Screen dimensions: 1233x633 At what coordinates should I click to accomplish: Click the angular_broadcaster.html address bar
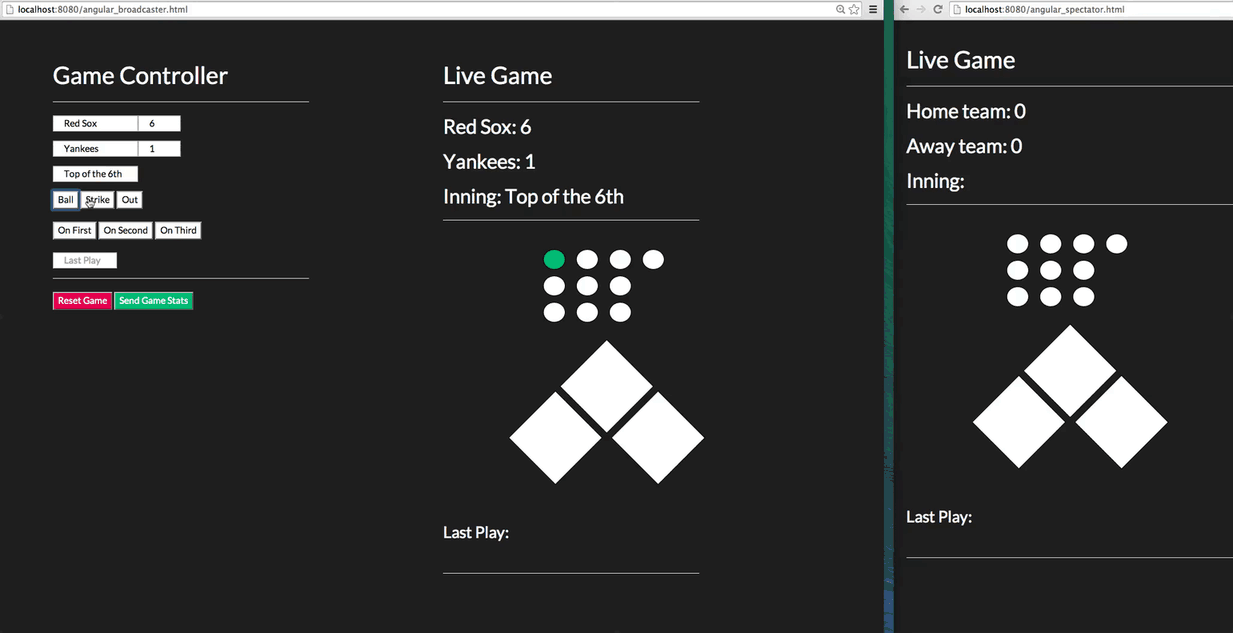click(400, 9)
